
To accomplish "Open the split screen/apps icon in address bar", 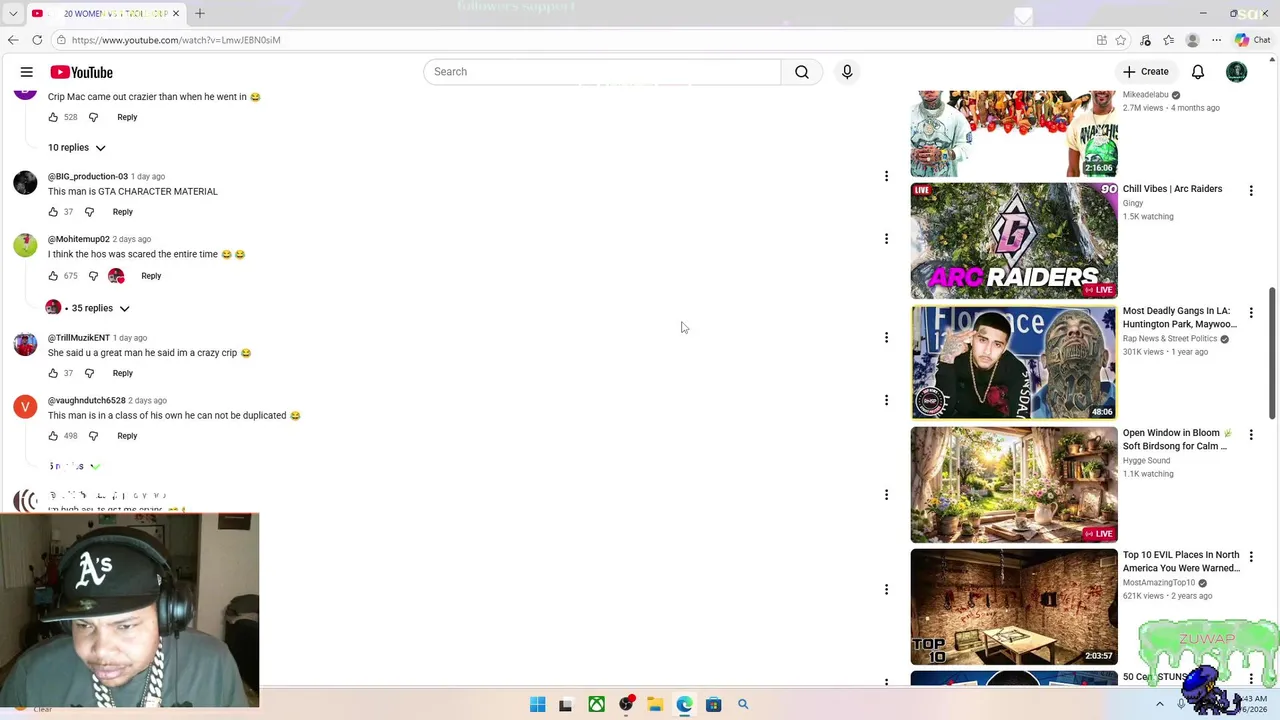I will pos(1102,40).
